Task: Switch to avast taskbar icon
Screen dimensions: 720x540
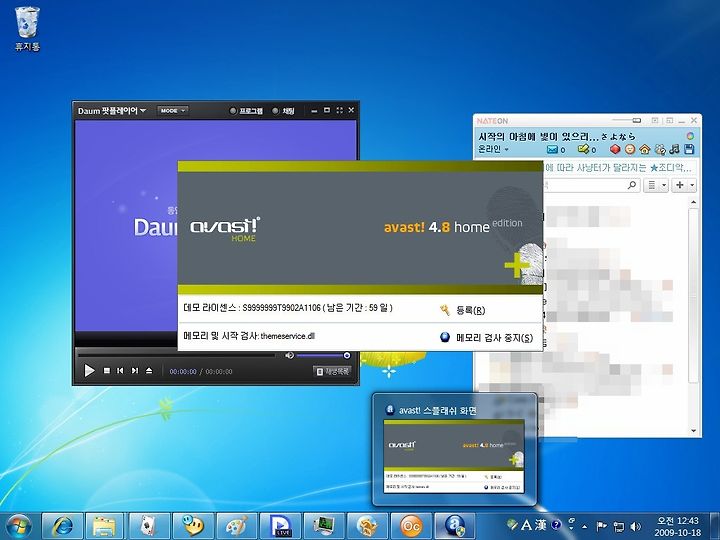Action: 455,526
